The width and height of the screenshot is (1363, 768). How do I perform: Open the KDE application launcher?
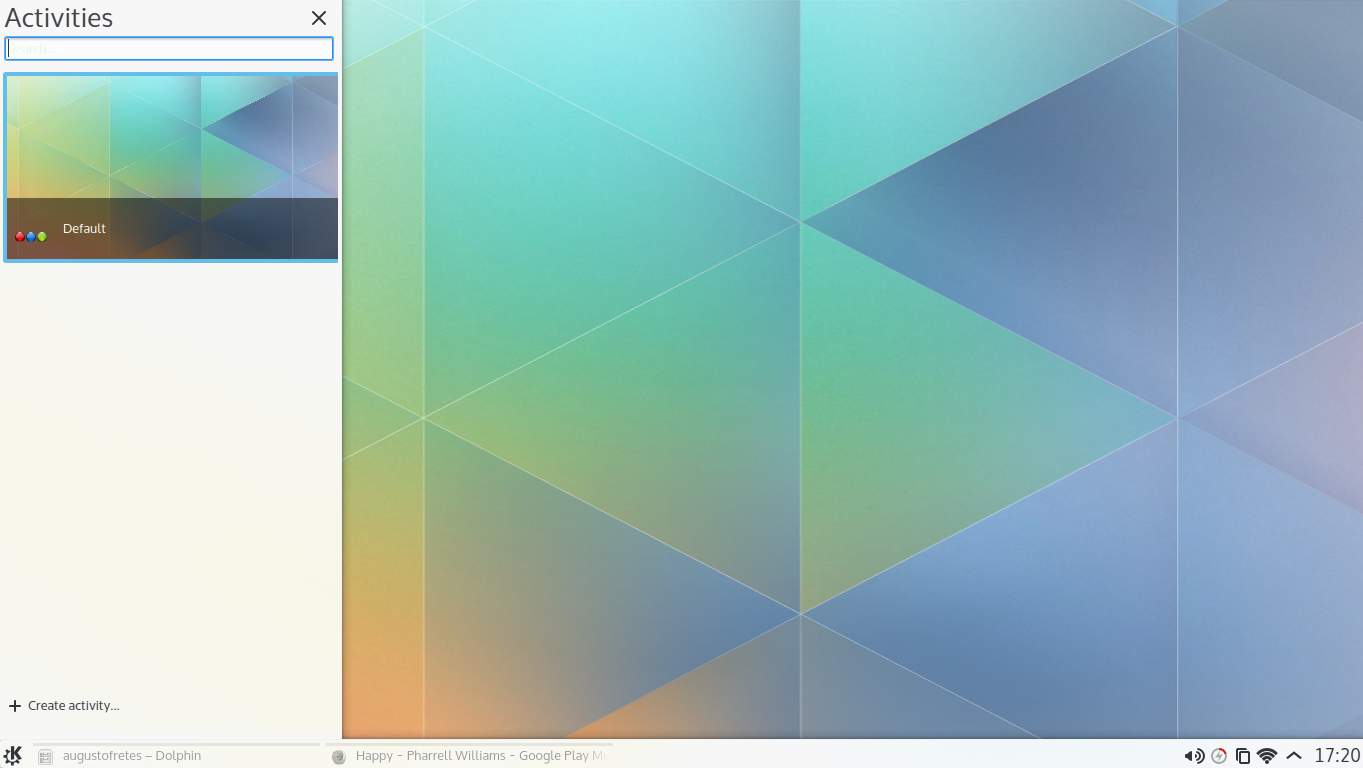pyautogui.click(x=13, y=755)
